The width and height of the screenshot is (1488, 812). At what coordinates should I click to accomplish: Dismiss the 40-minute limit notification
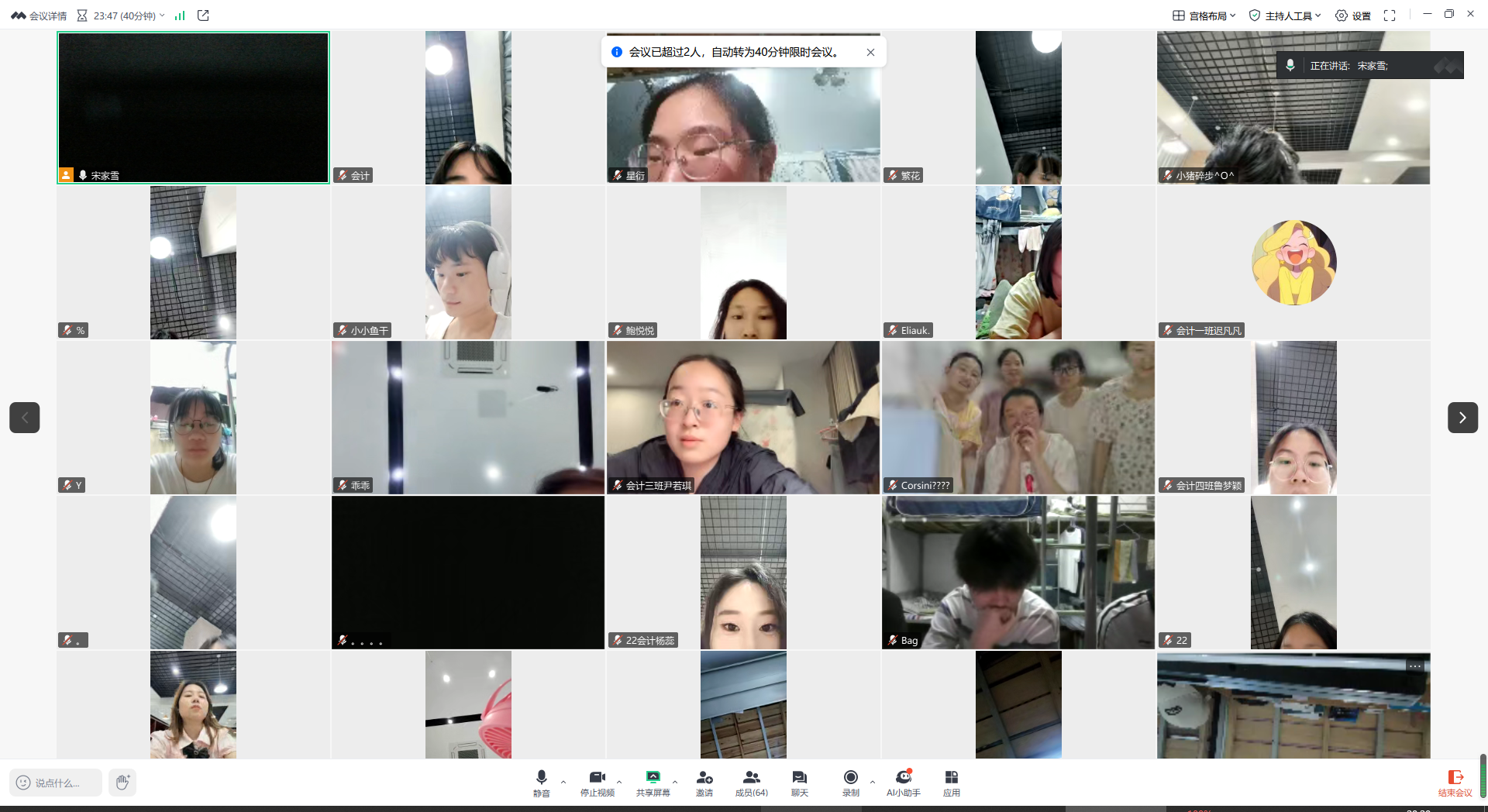(870, 52)
